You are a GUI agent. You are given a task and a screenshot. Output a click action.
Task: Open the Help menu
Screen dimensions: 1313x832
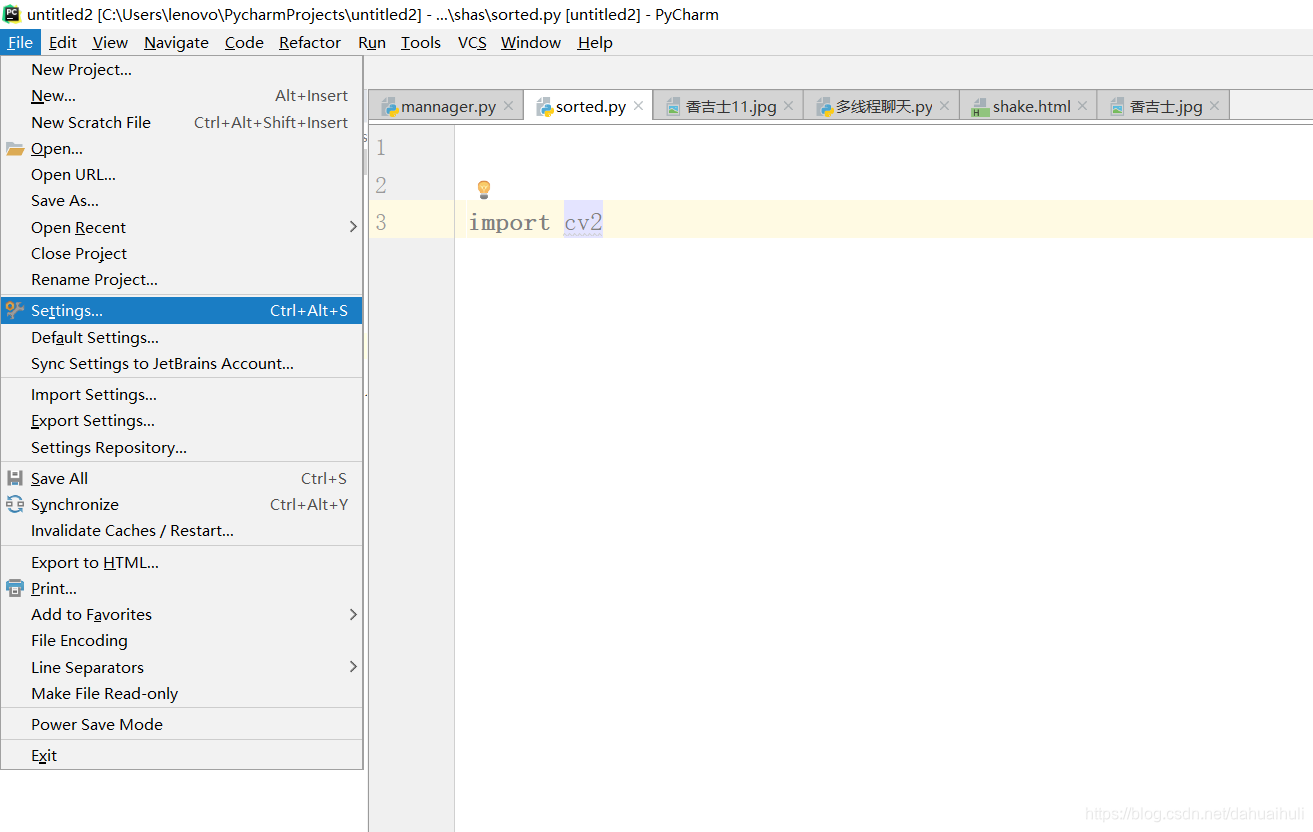(595, 42)
